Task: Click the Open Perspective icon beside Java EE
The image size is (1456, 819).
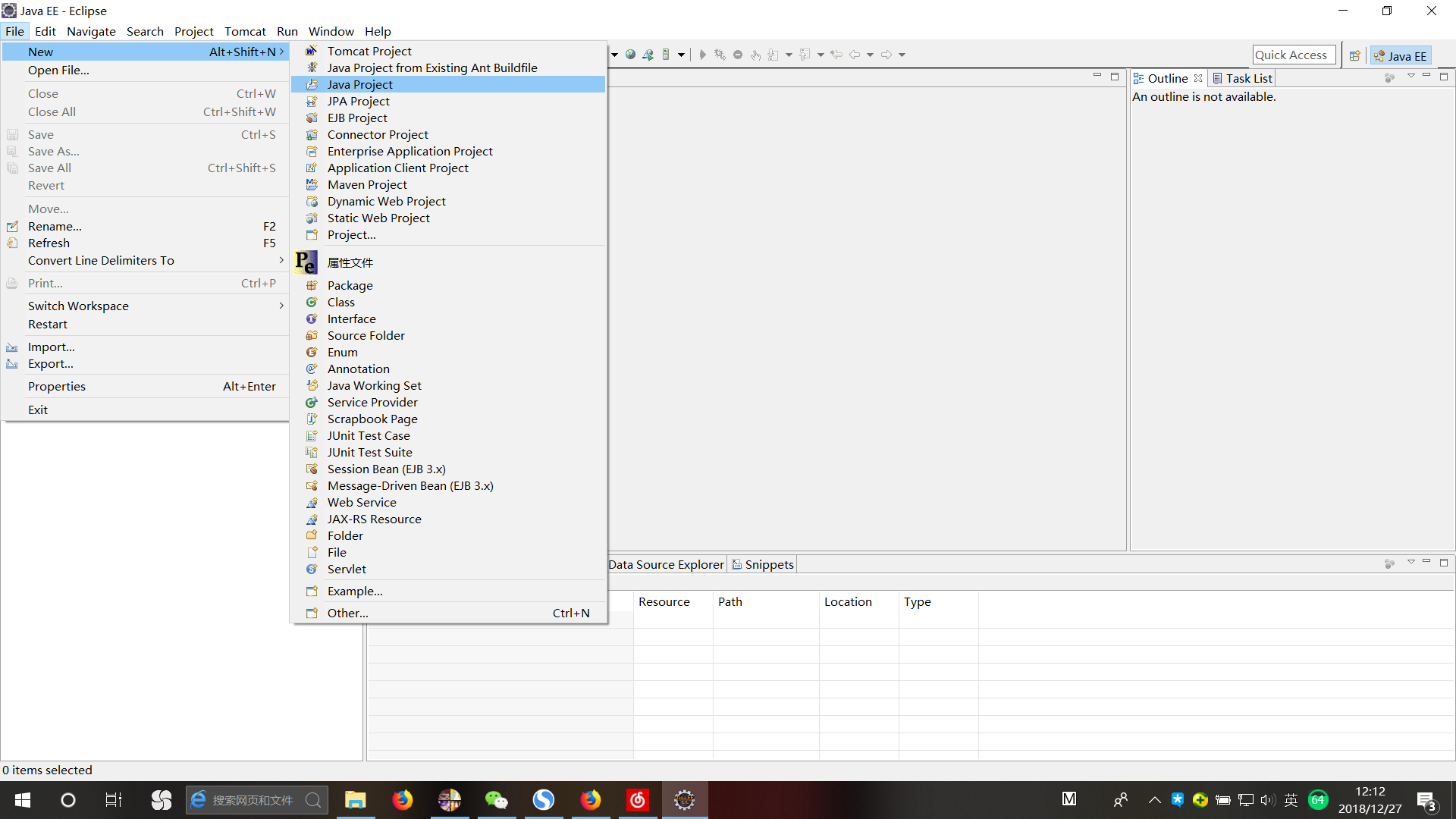Action: 1356,55
